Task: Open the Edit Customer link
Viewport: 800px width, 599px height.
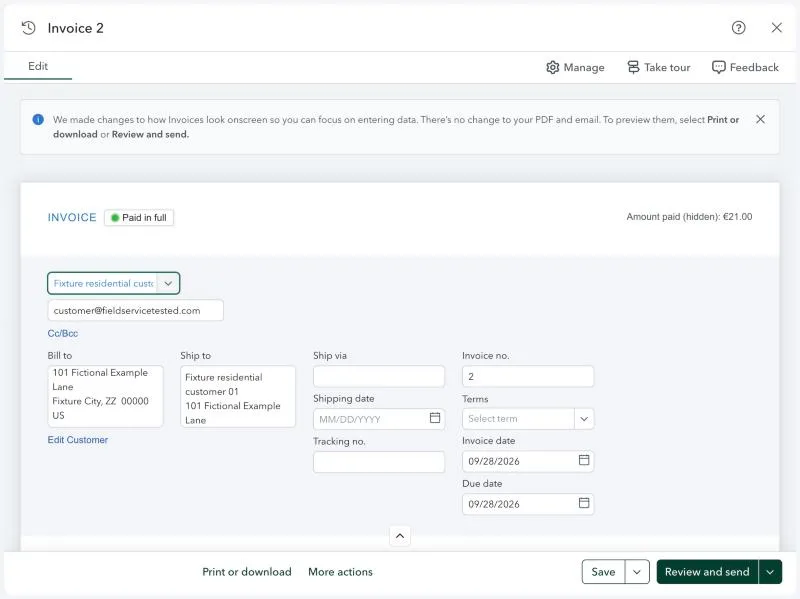Action: pos(78,440)
